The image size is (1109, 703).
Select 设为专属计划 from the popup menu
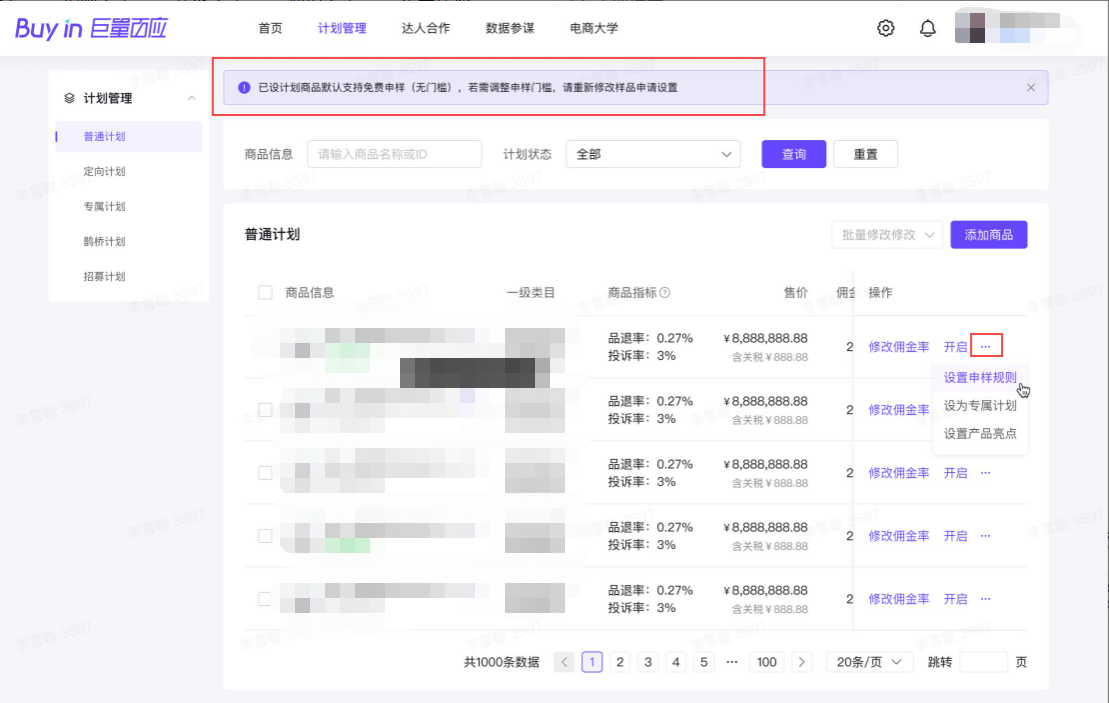click(x=980, y=406)
